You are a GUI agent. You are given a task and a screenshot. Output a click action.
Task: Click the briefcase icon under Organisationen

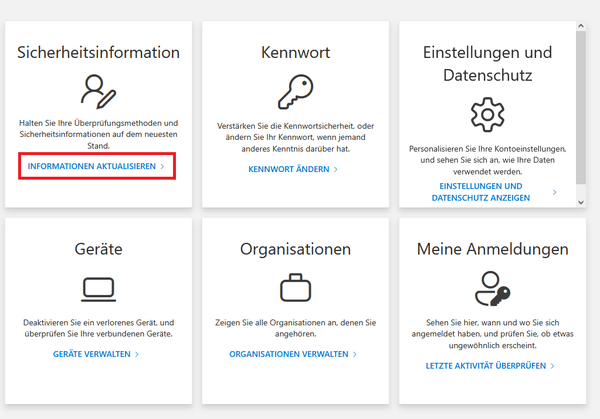tap(294, 289)
